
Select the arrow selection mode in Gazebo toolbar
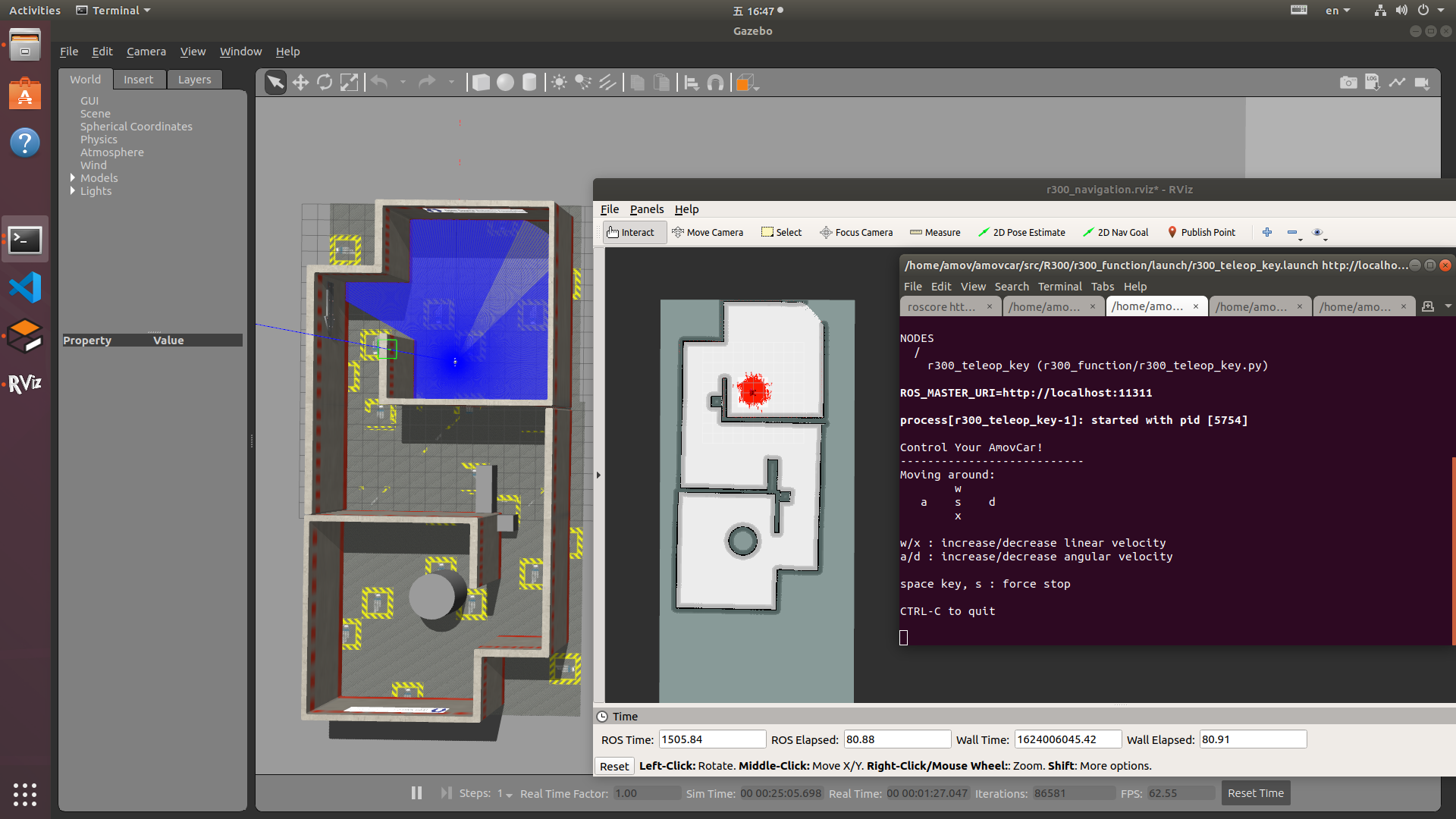[275, 82]
